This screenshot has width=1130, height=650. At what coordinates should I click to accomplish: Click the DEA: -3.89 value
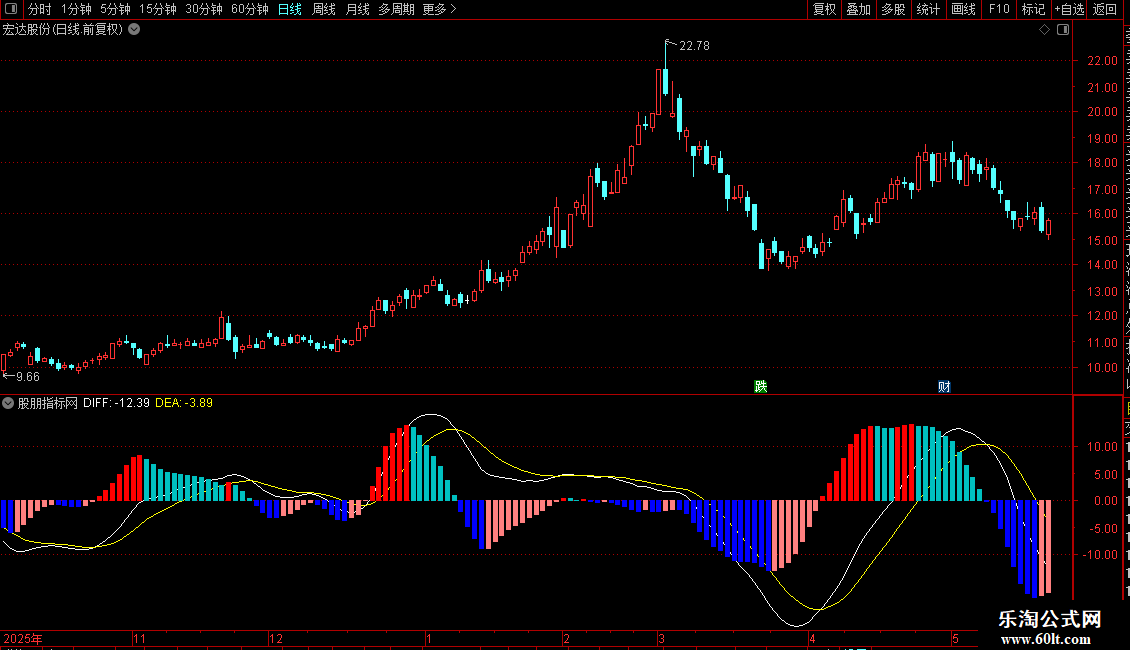click(184, 403)
